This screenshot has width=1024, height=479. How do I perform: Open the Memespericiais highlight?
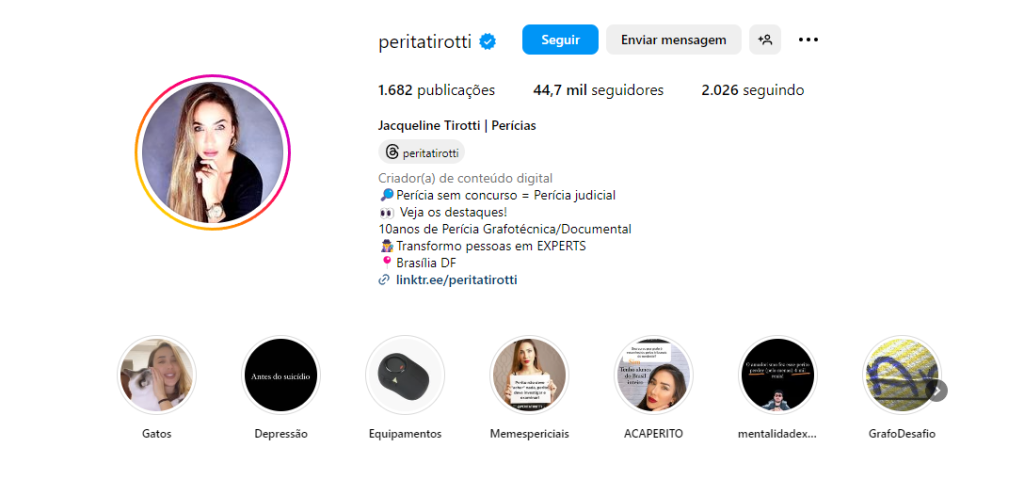coord(530,375)
